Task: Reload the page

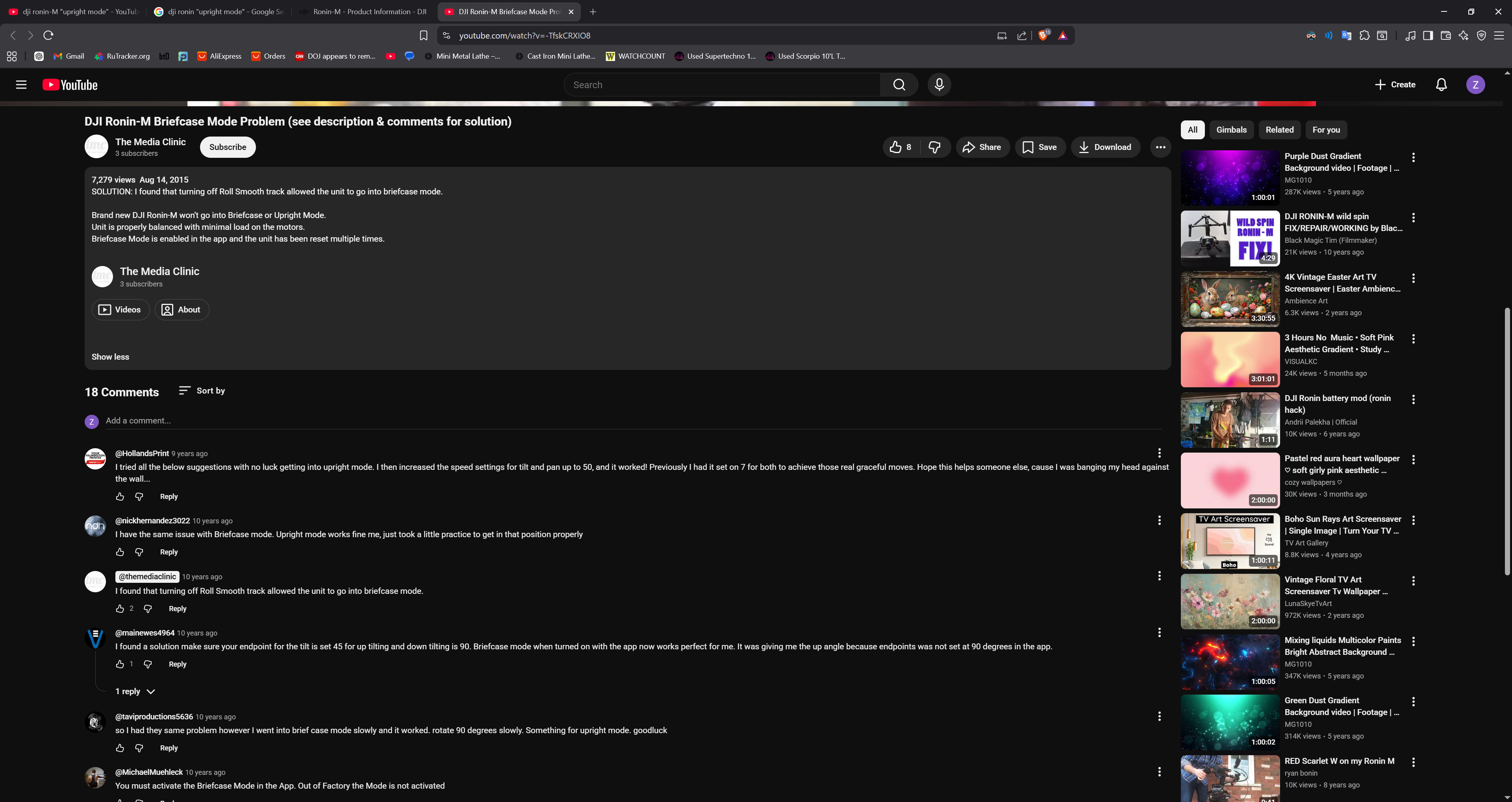Action: coord(49,35)
